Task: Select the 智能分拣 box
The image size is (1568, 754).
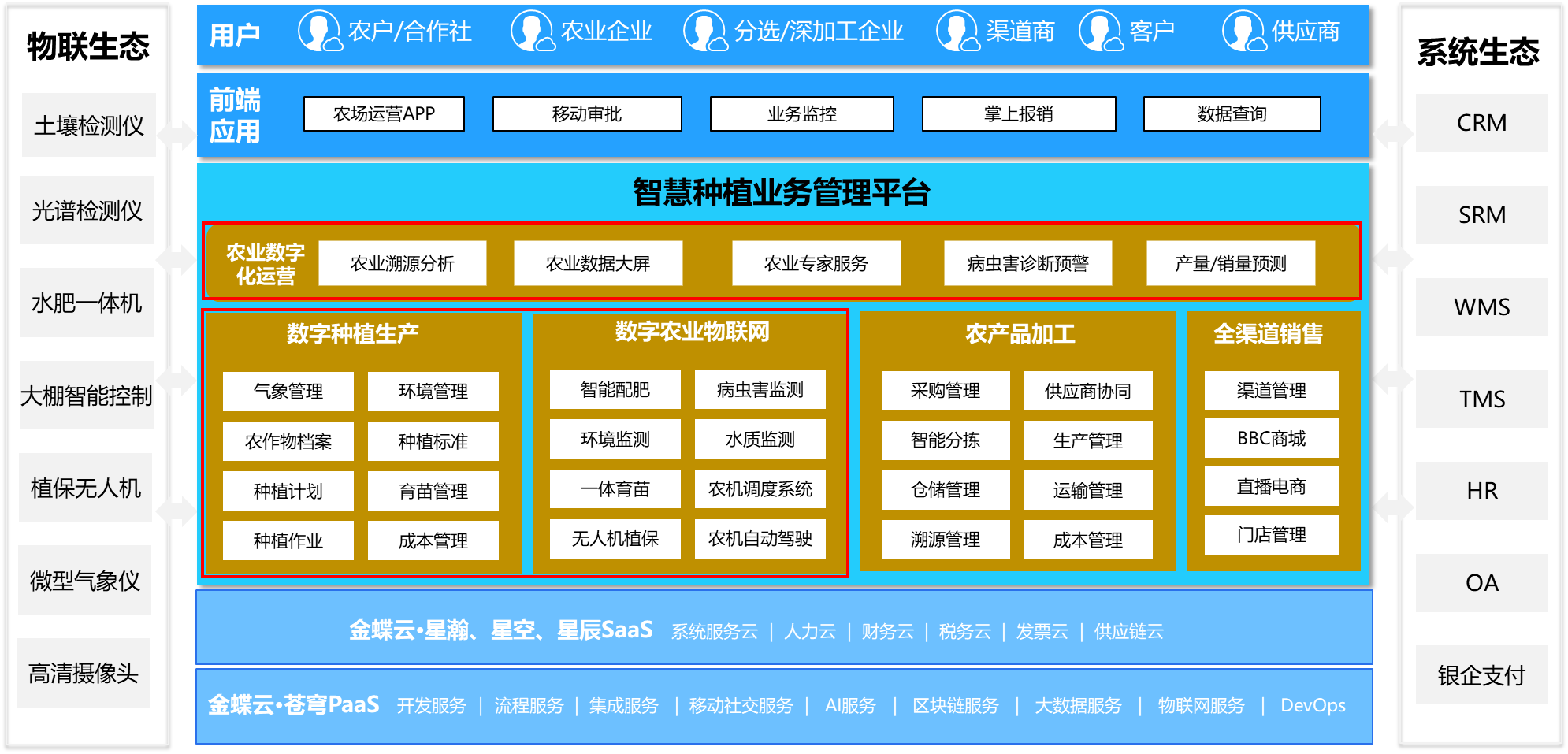Action: pos(946,440)
